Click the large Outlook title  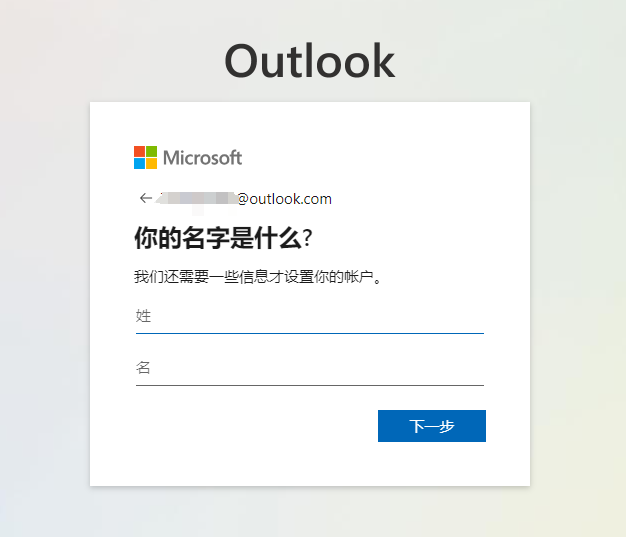pyautogui.click(x=310, y=61)
